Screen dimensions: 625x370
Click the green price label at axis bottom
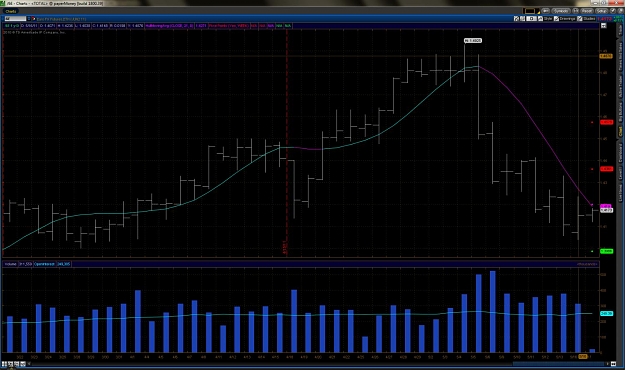click(x=606, y=251)
